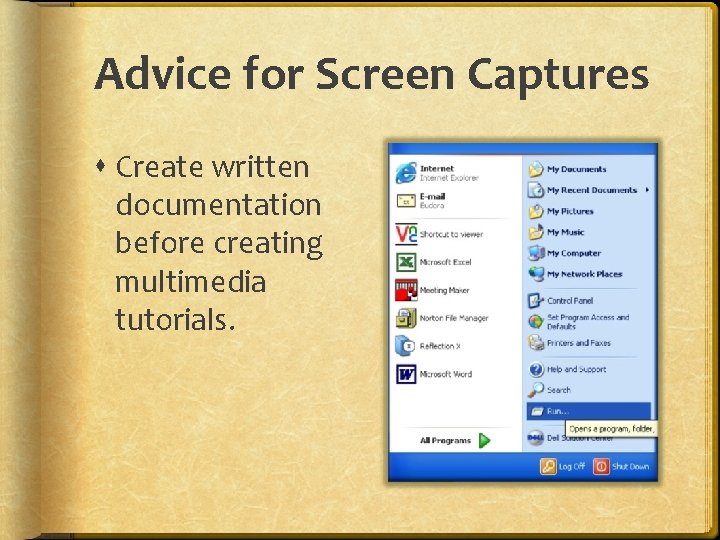Select the E-mail menu entry
Screen dimensions: 720x540
click(455, 201)
